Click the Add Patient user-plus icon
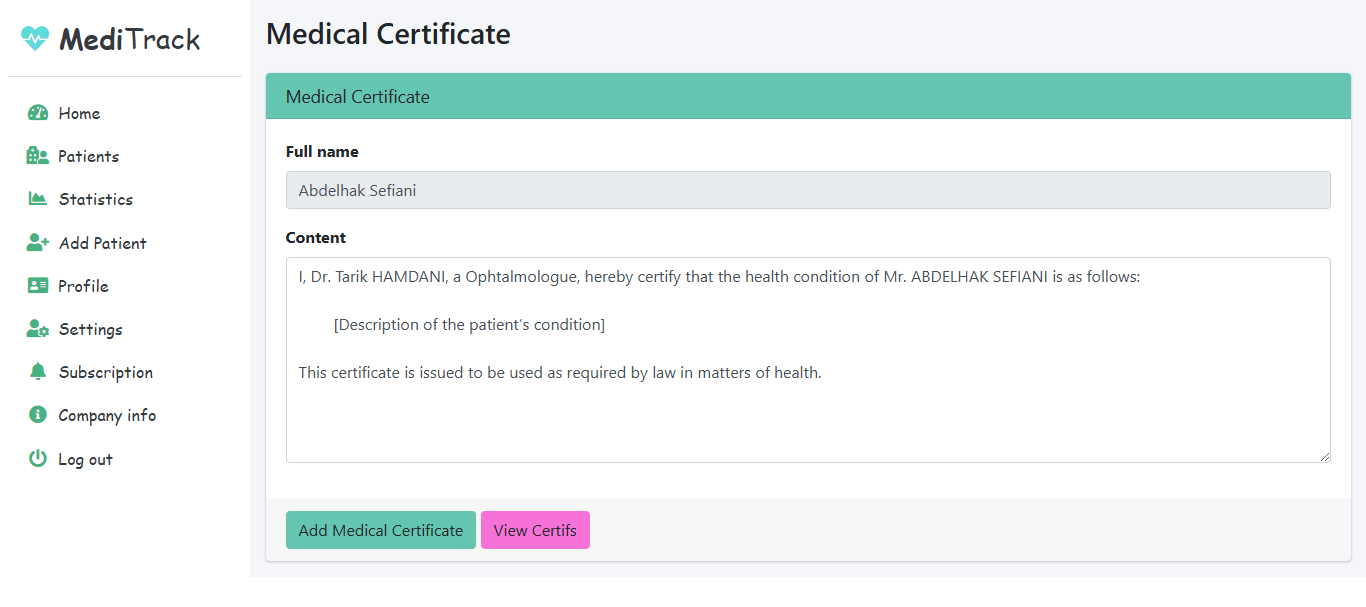Image resolution: width=1366 pixels, height=607 pixels. point(38,243)
